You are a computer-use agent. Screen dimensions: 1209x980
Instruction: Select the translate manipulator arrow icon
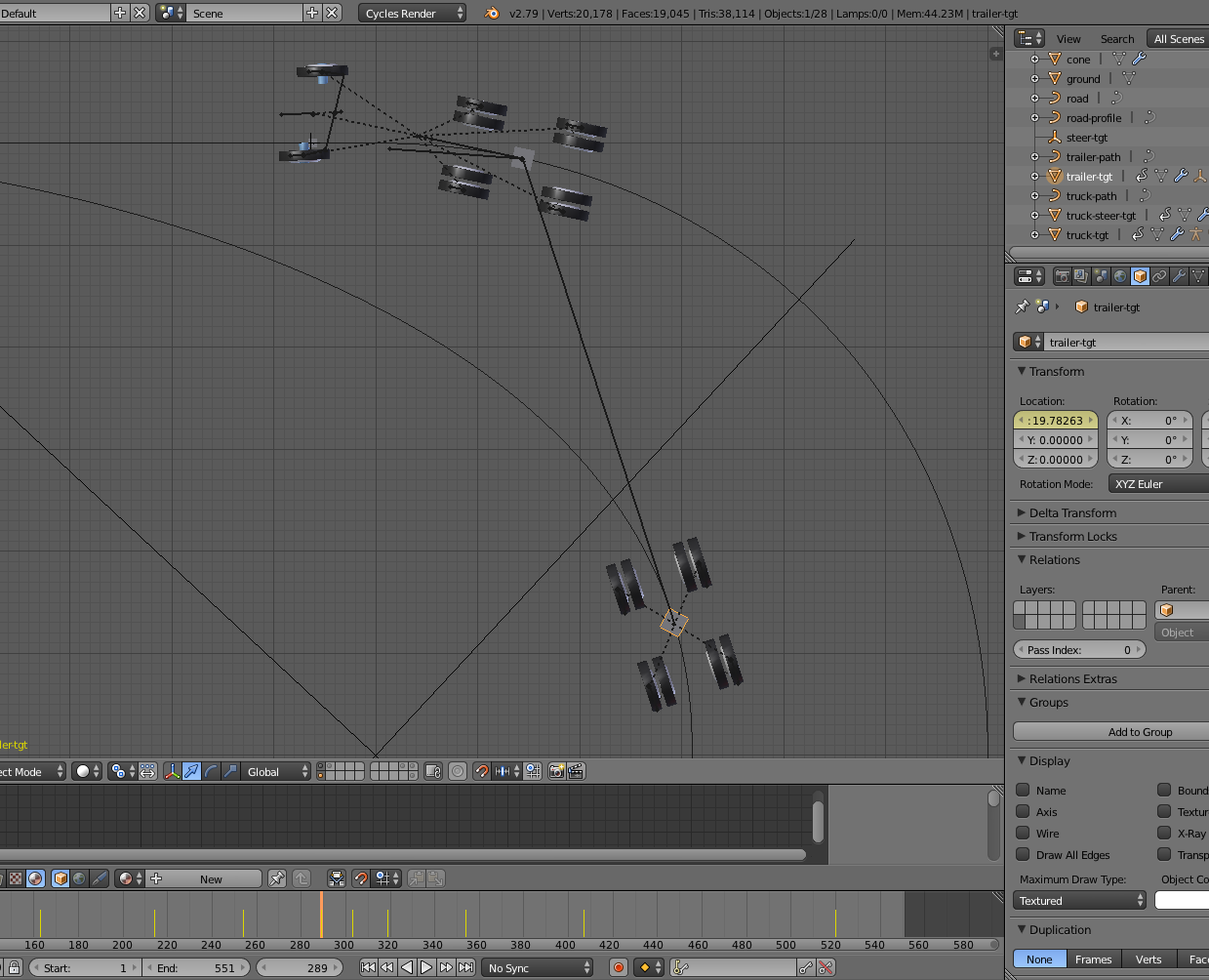tap(191, 771)
